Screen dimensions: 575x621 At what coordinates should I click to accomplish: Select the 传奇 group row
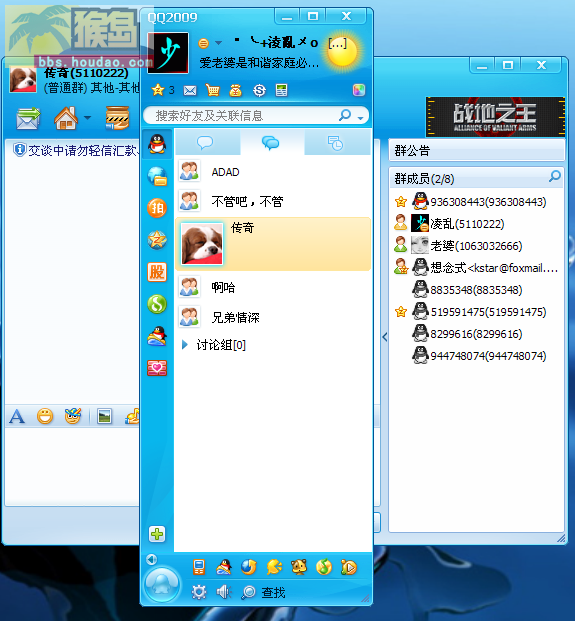[x=273, y=244]
